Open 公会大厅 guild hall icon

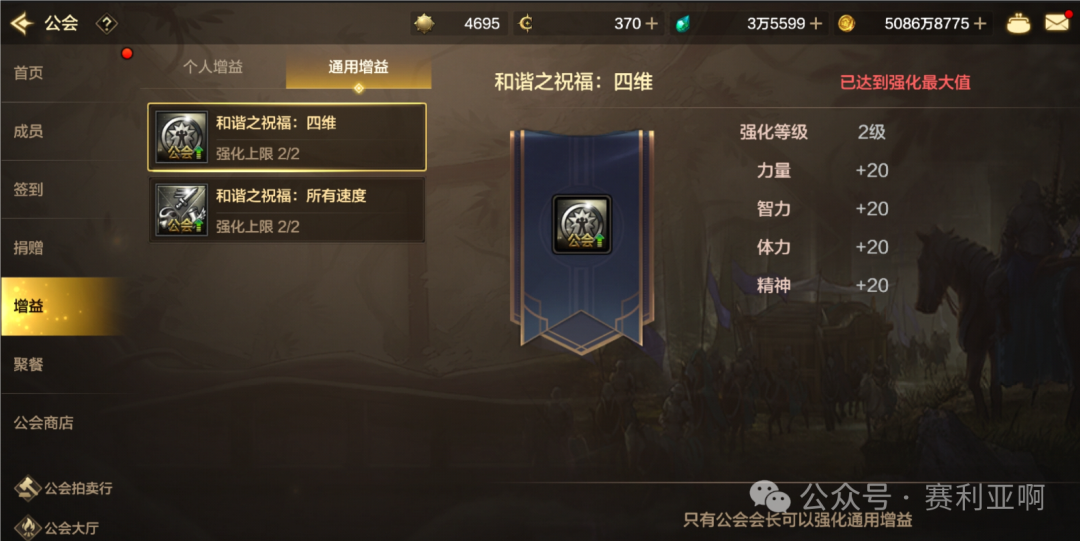[x=28, y=527]
